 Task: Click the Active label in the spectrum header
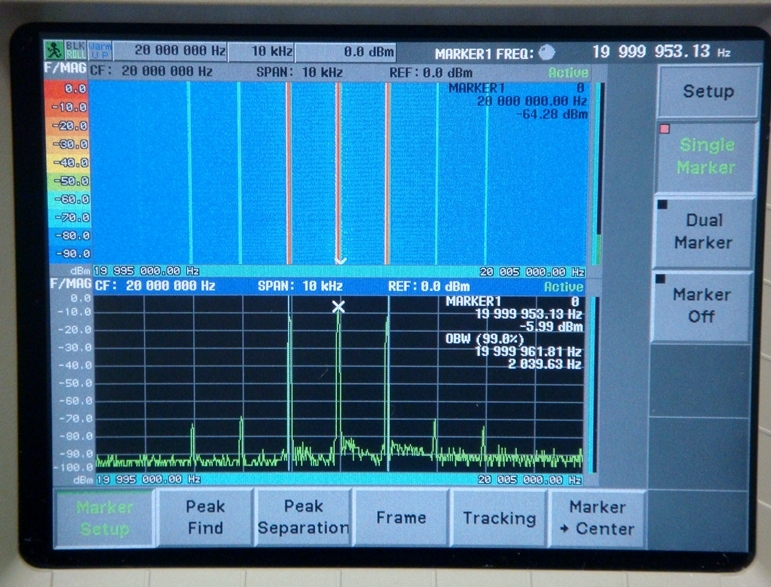(x=564, y=287)
